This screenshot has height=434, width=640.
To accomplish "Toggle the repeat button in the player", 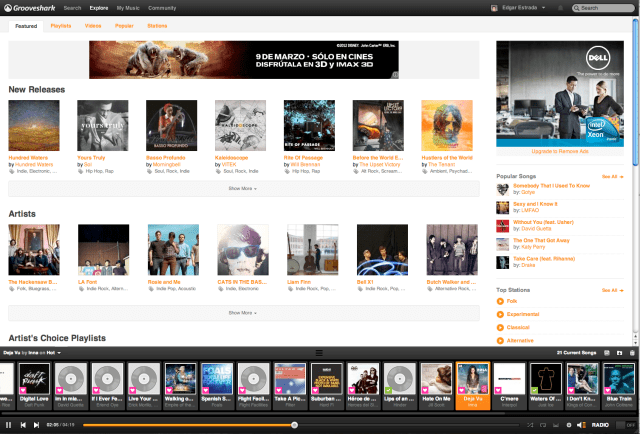I will point(541,425).
